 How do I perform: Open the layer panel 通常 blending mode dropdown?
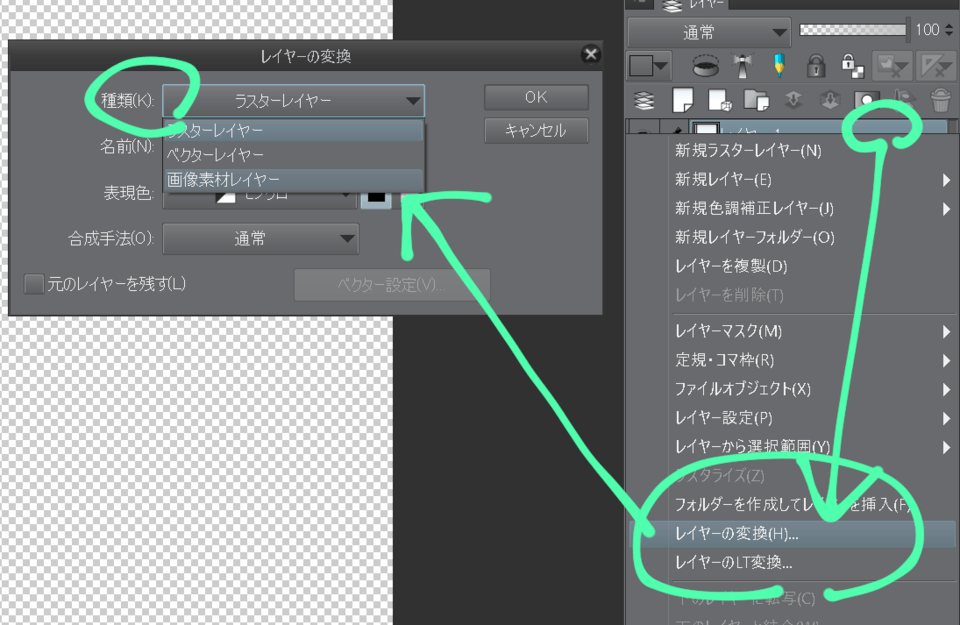click(708, 32)
